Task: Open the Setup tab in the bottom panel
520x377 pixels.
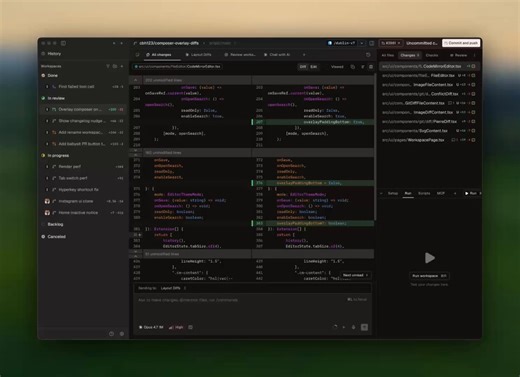Action: pos(393,193)
